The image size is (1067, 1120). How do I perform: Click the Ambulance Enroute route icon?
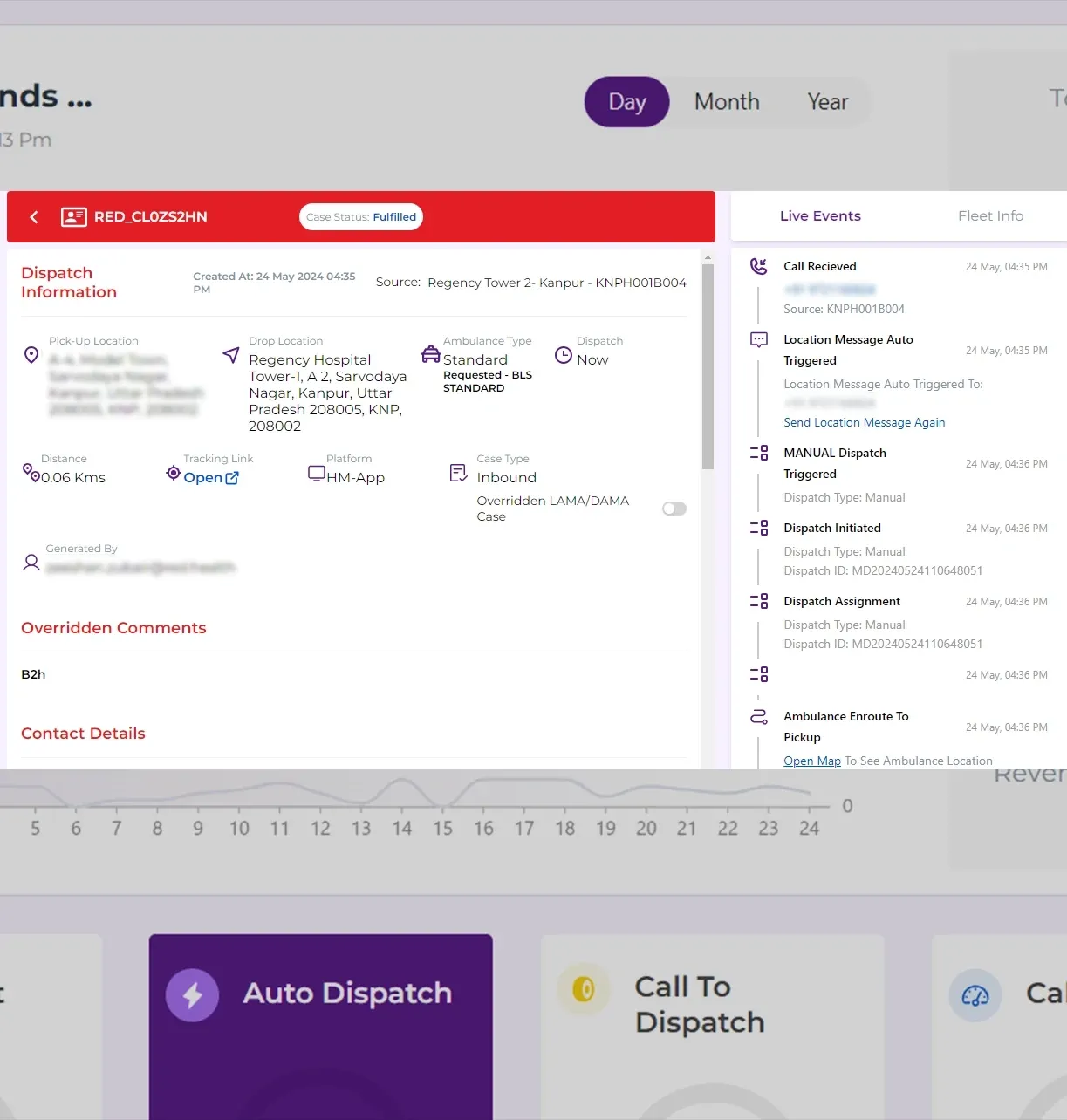click(759, 717)
